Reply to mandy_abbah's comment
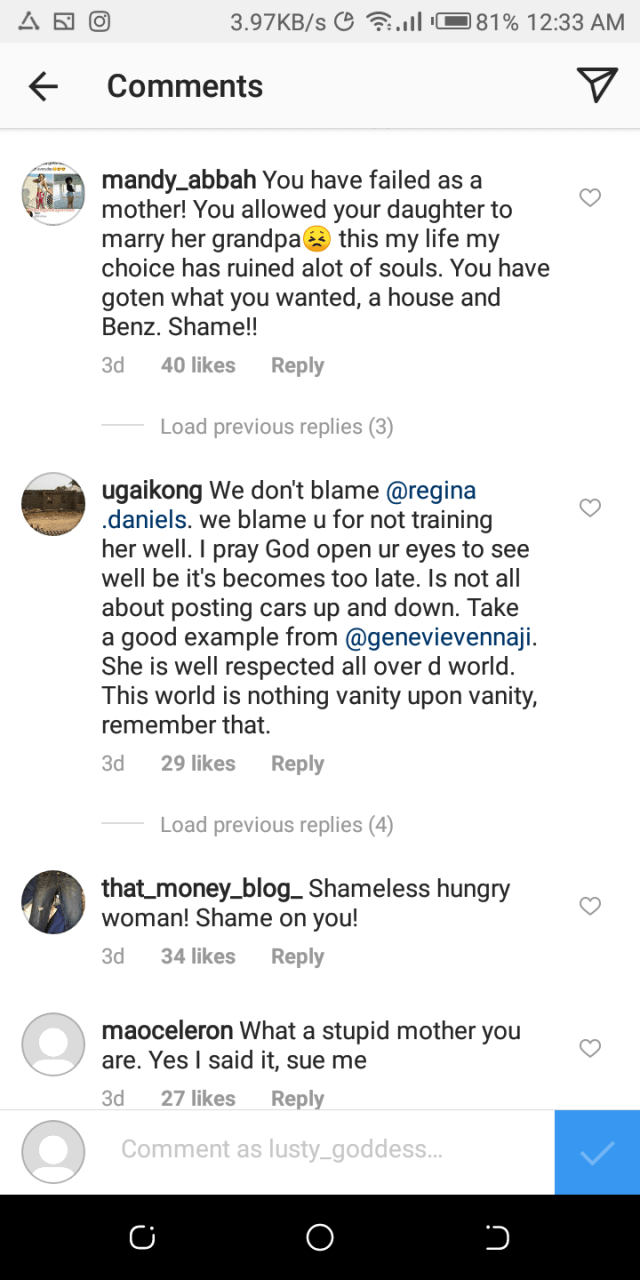The height and width of the screenshot is (1280, 640). (297, 366)
